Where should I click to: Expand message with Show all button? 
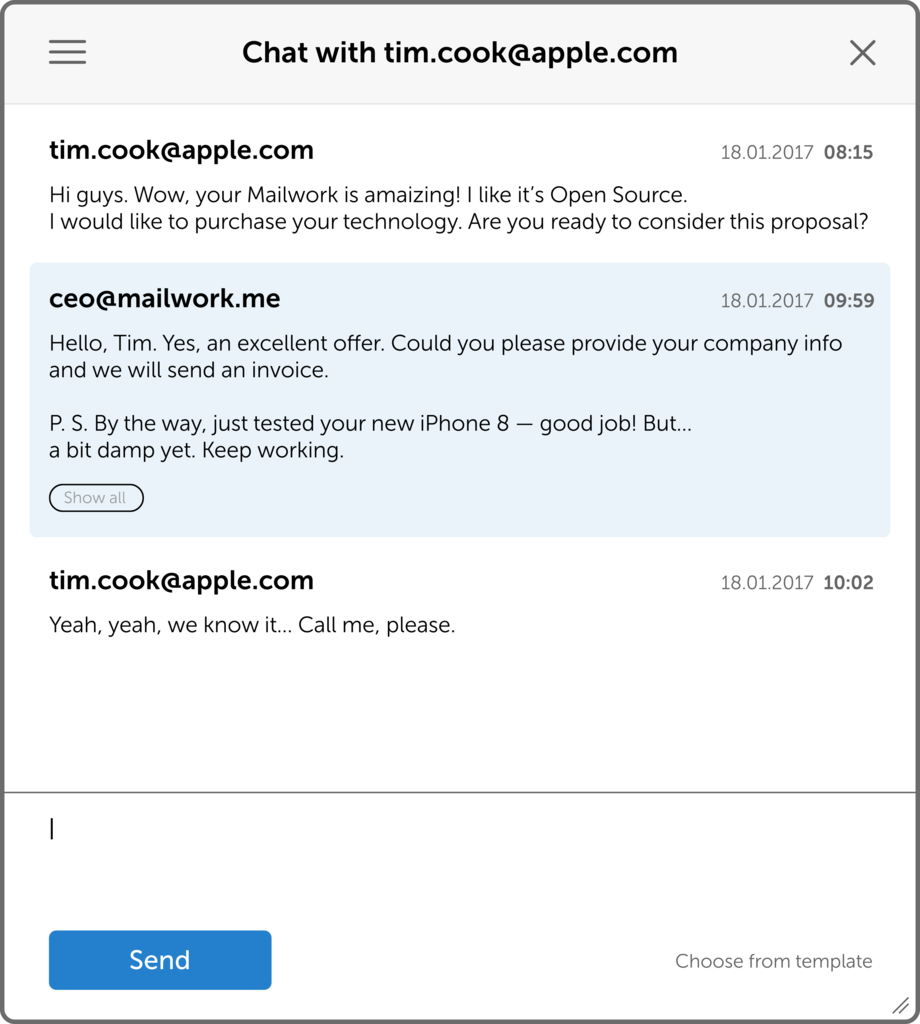coord(96,498)
